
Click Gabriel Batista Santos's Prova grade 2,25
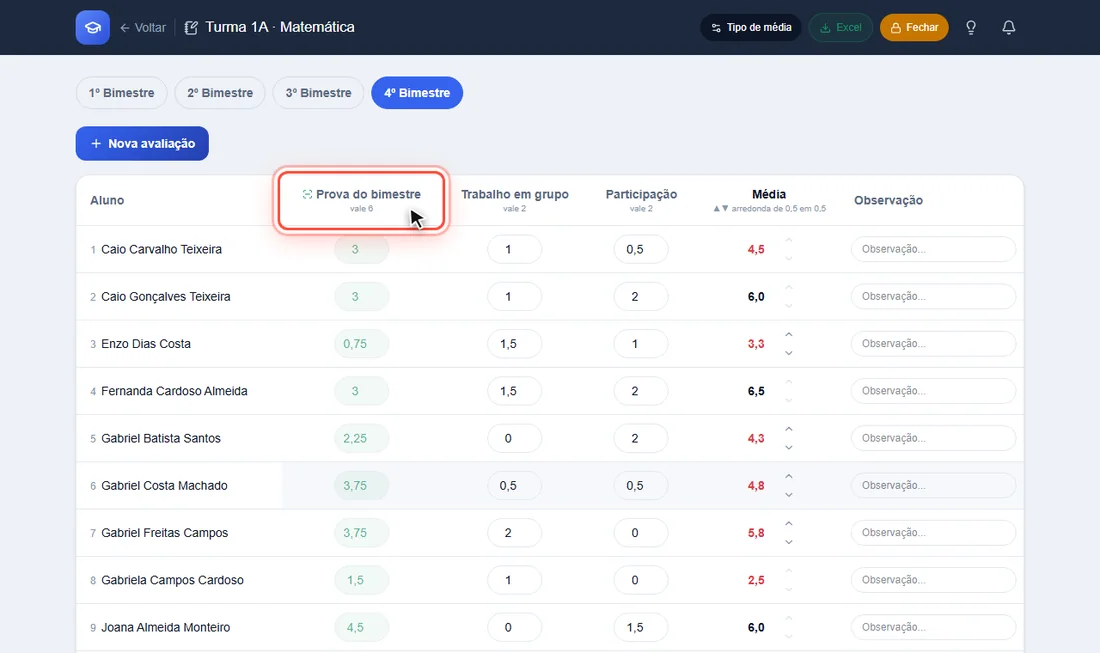pyautogui.click(x=361, y=438)
